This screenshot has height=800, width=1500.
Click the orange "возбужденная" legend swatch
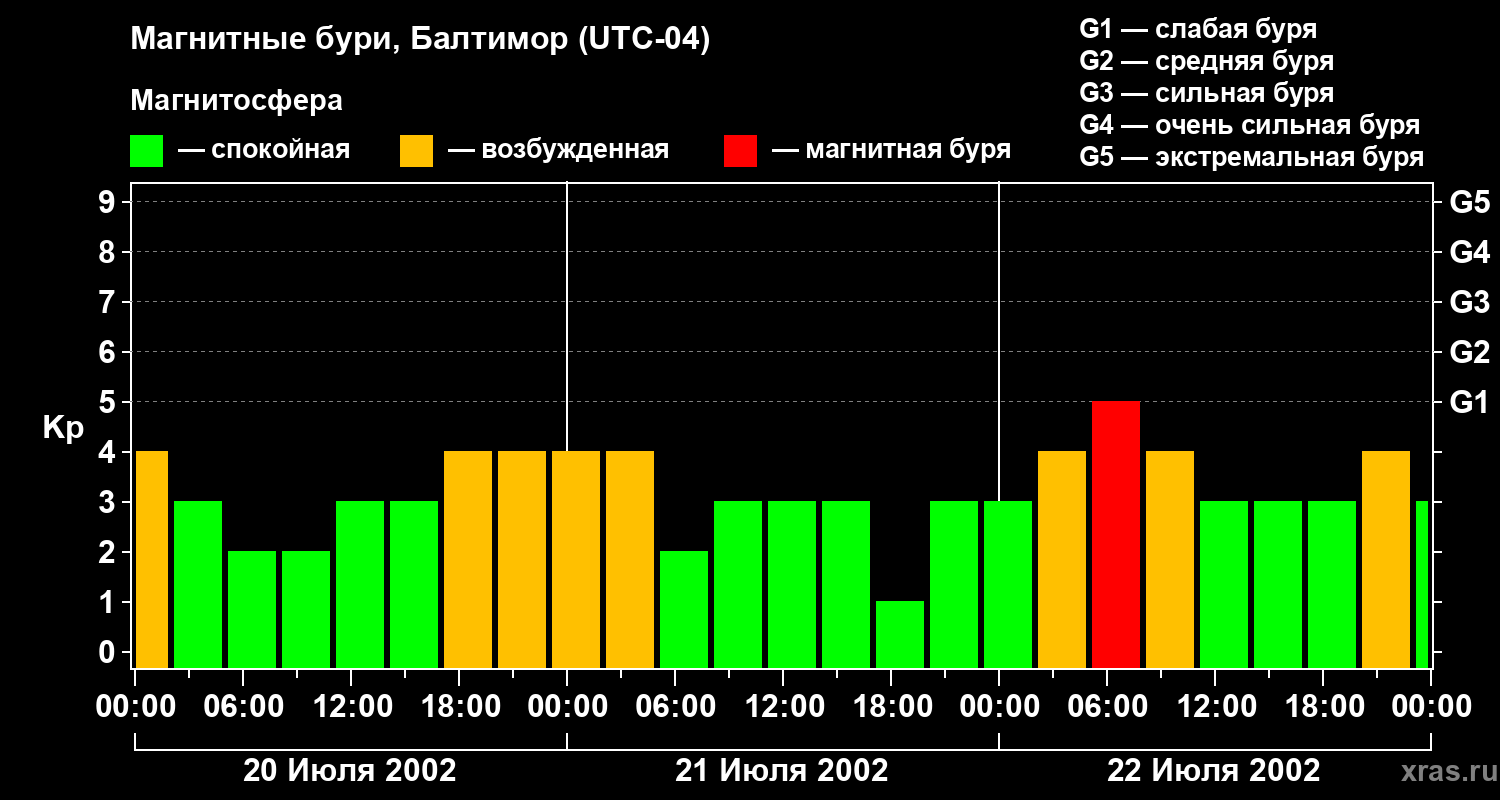[x=416, y=151]
